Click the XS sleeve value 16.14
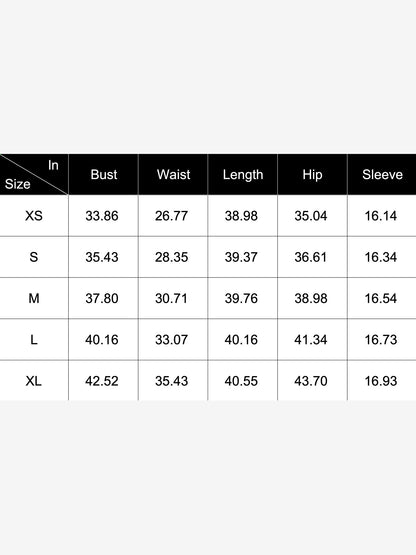Image resolution: width=416 pixels, height=555 pixels. click(381, 216)
